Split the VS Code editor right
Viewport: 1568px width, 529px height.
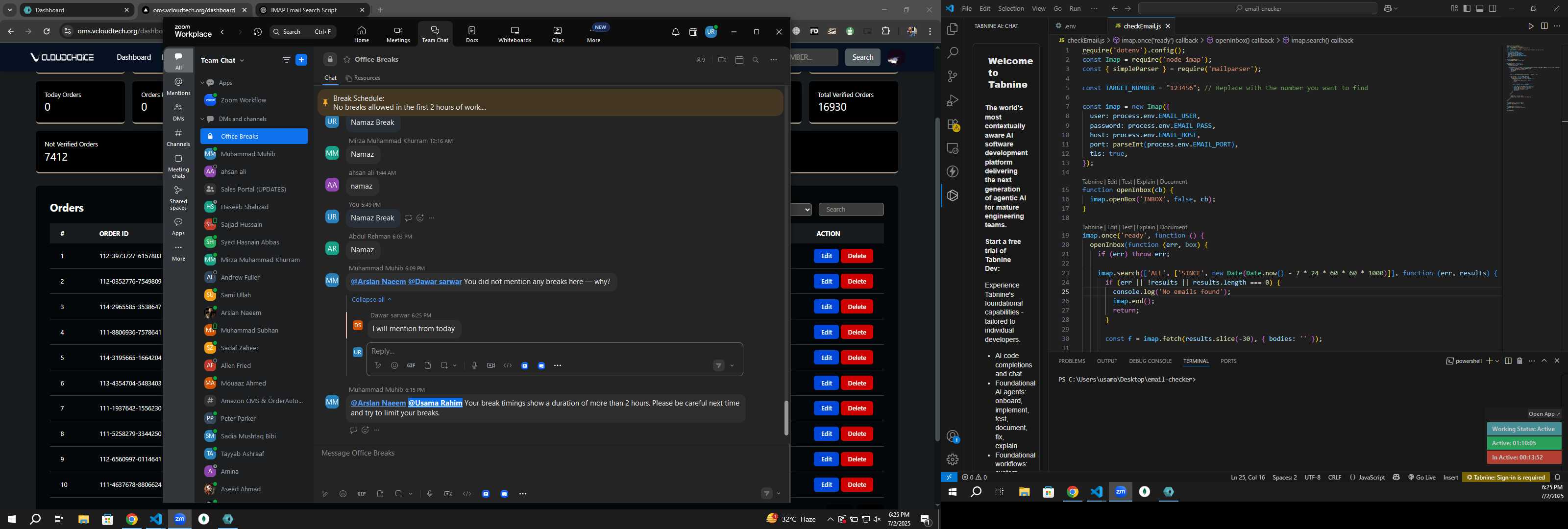1544,26
